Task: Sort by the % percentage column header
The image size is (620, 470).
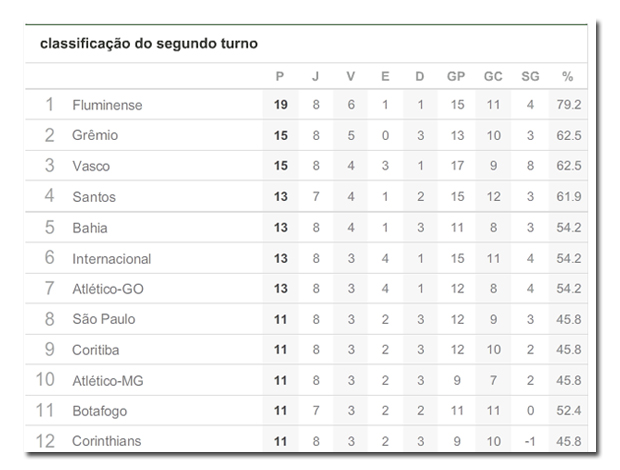Action: coord(567,77)
